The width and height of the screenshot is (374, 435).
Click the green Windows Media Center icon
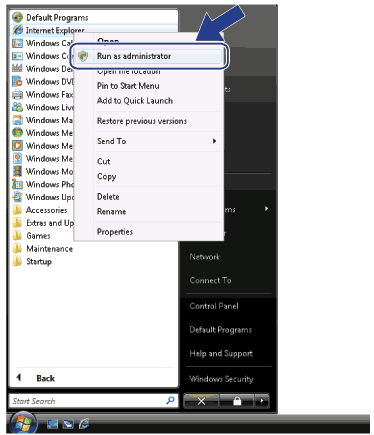point(17,133)
